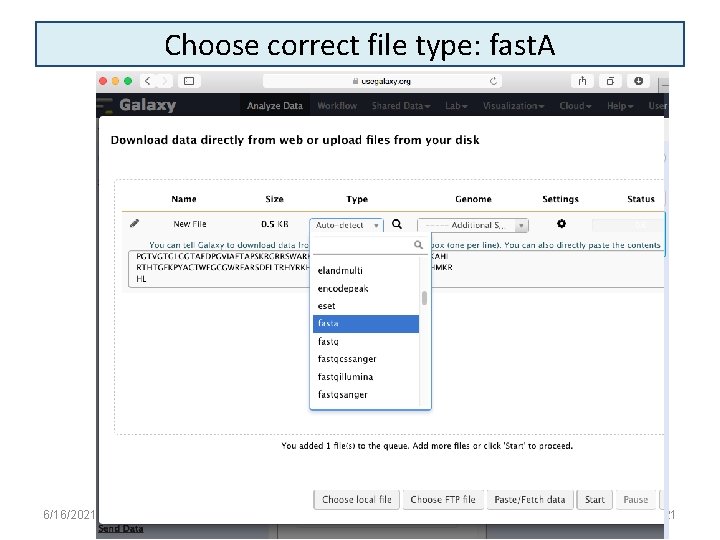Click the type list scrollbar thumb
Screen dimensions: 720x540
424,298
